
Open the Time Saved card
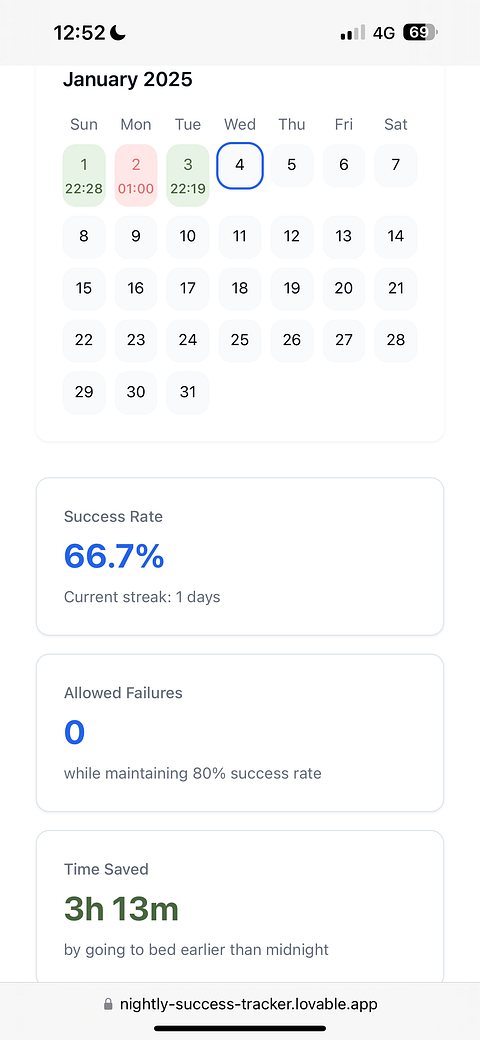coord(240,906)
